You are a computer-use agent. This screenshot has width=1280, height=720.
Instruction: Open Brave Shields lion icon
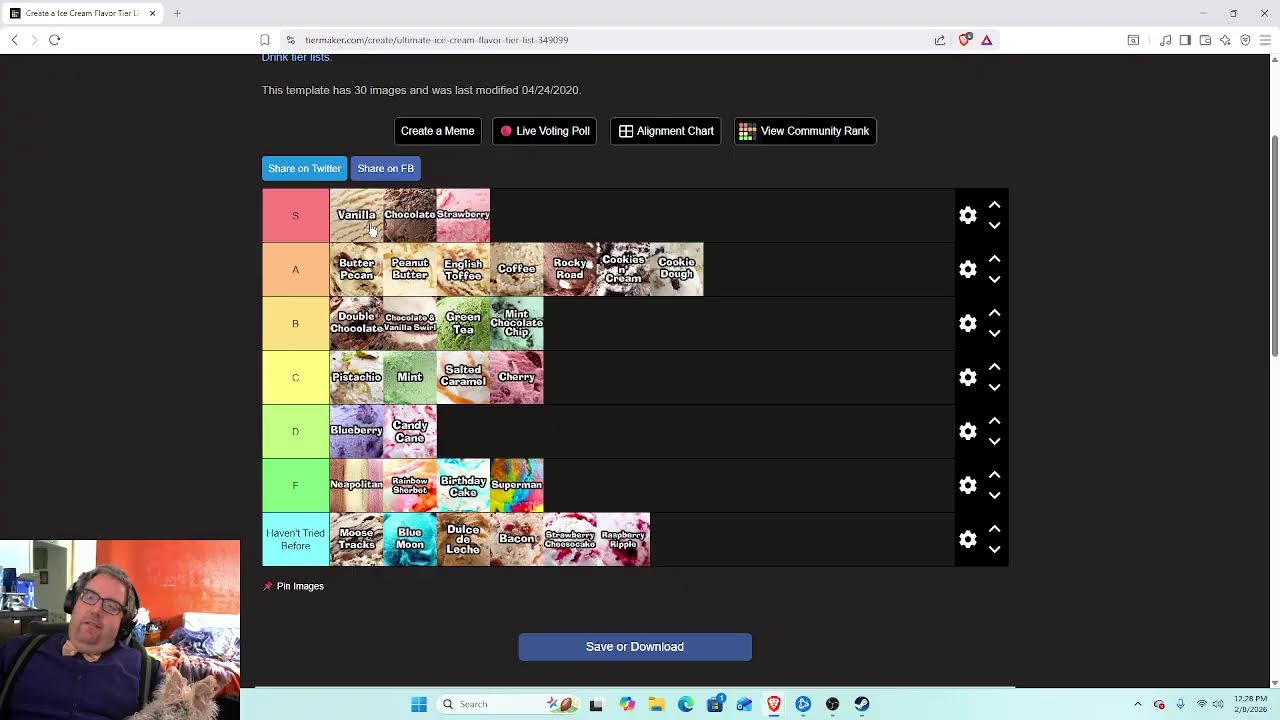coord(964,40)
